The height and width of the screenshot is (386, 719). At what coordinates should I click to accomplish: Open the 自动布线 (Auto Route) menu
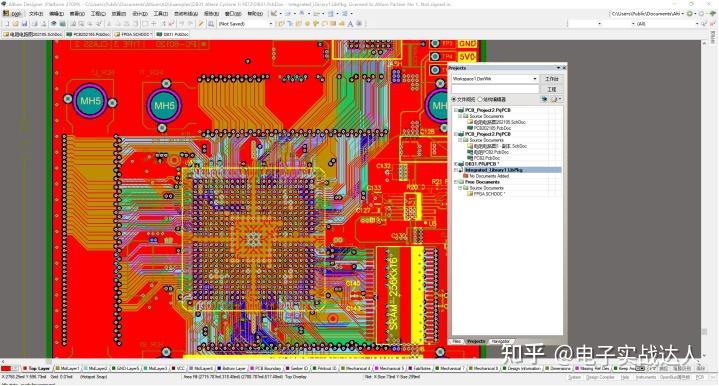[186, 14]
